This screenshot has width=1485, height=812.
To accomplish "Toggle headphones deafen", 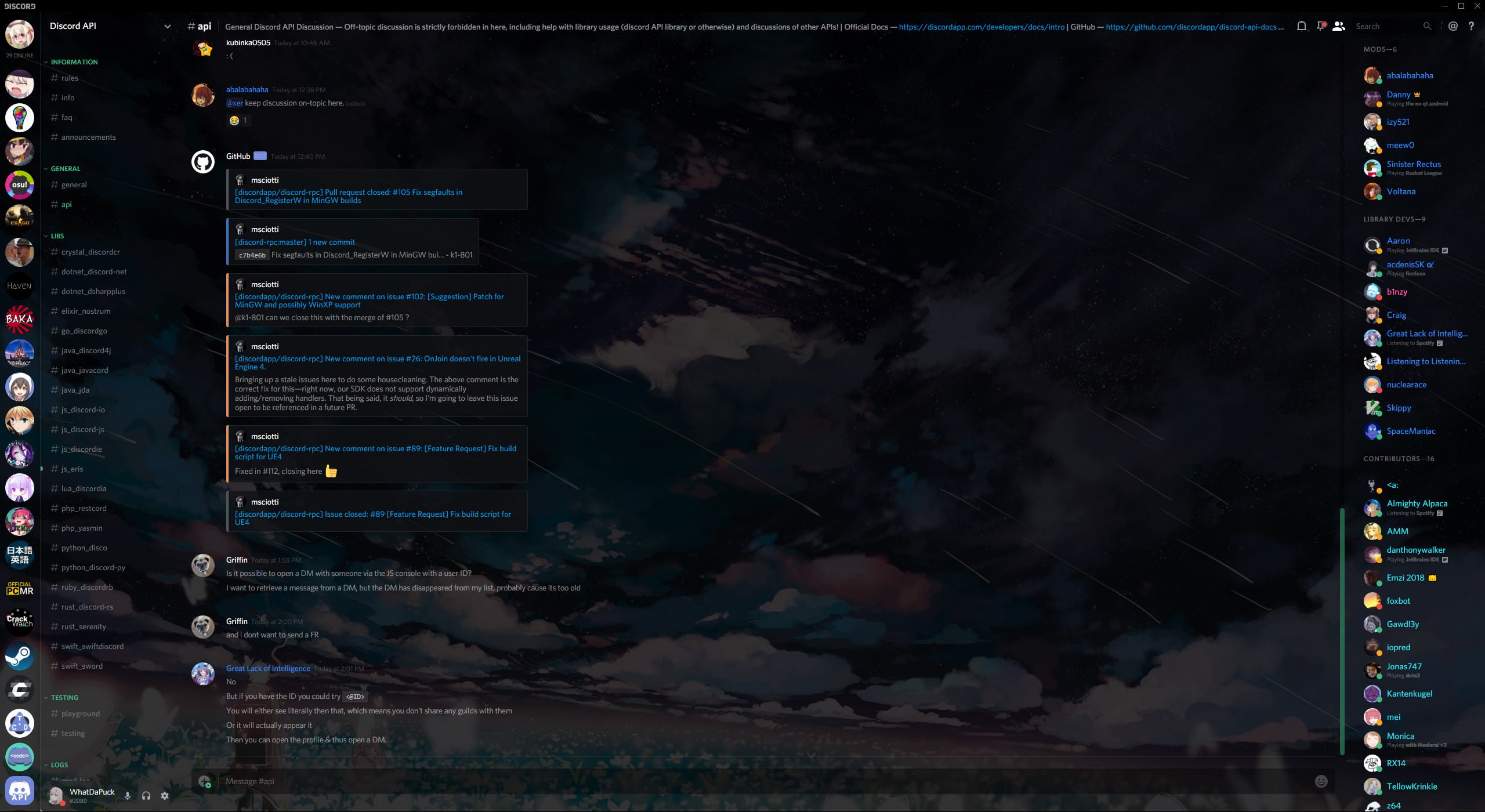I will tap(146, 796).
